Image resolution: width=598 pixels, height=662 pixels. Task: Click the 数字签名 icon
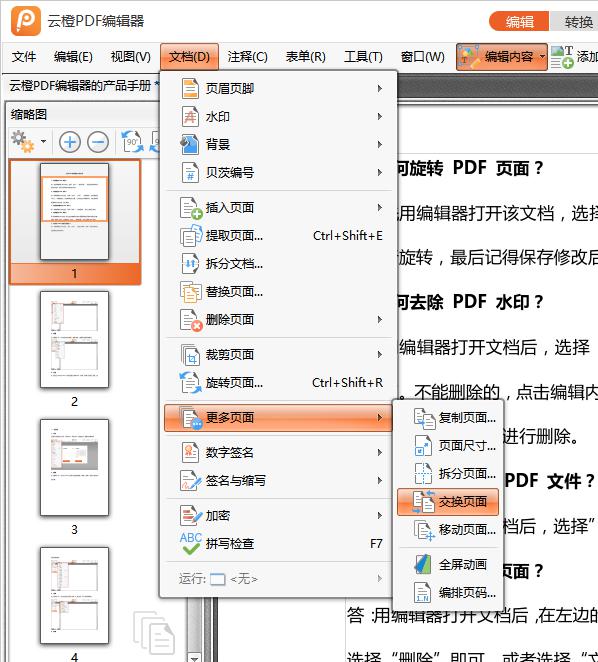click(190, 452)
